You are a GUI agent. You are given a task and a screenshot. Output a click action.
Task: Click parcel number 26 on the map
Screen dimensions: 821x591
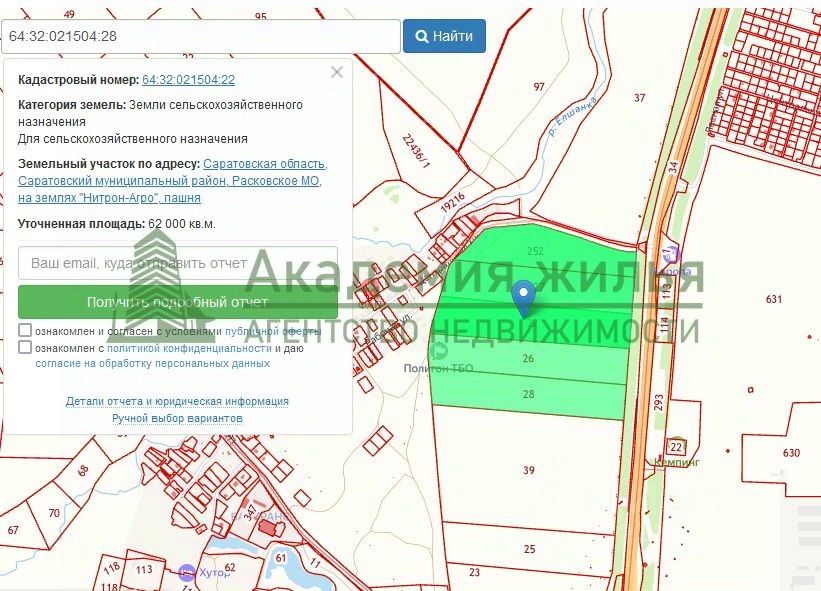click(x=528, y=359)
